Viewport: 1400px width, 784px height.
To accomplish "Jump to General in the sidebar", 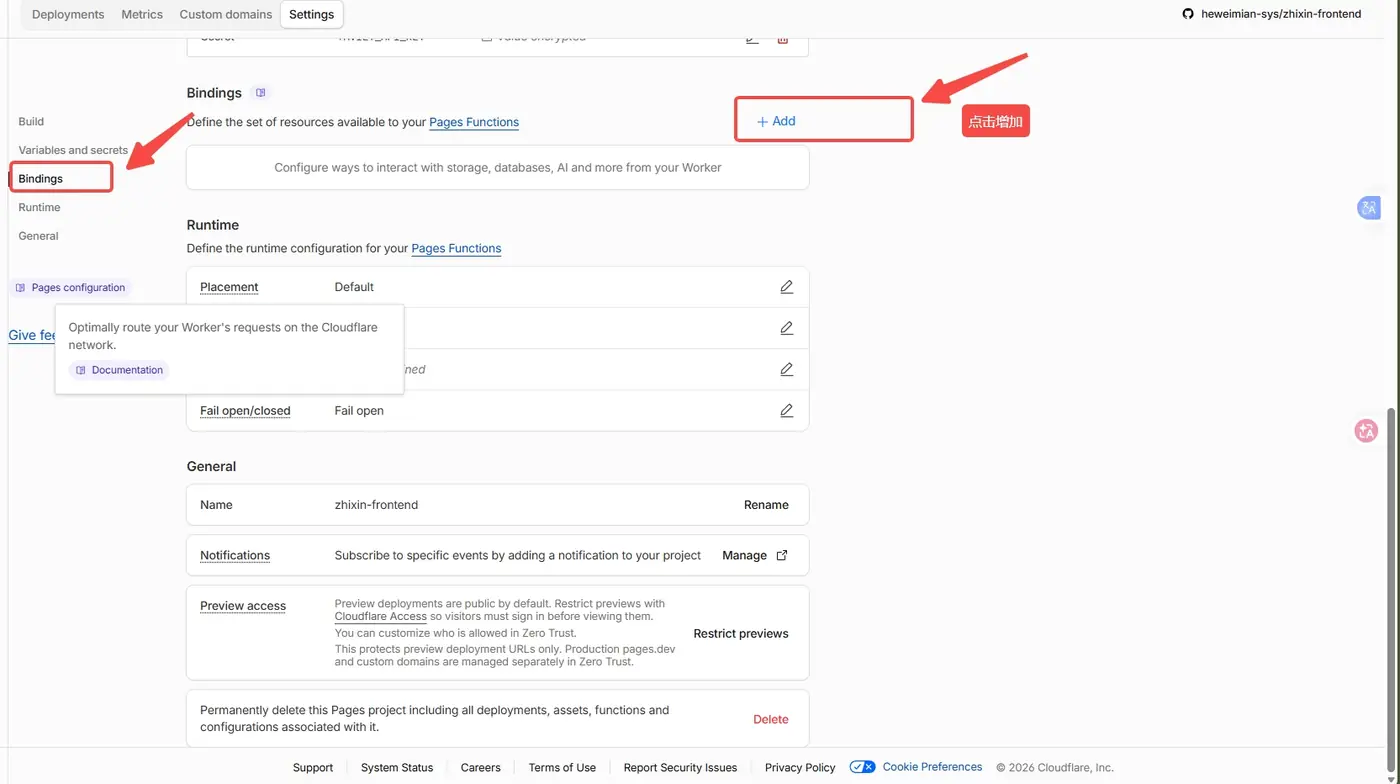I will (x=38, y=236).
